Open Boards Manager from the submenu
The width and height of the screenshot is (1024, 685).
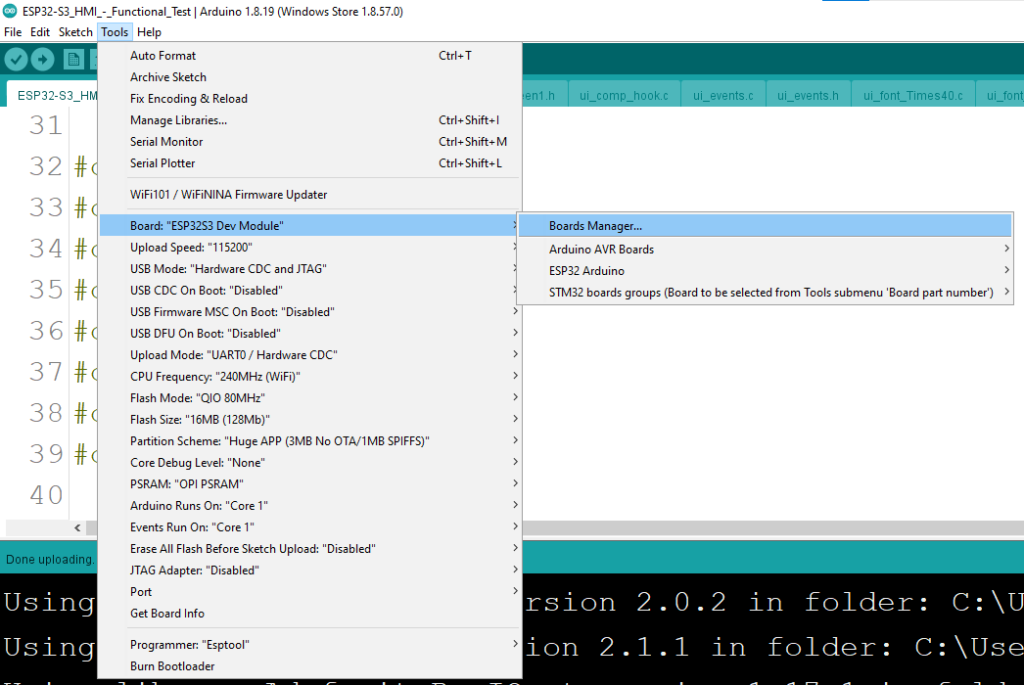coord(595,226)
